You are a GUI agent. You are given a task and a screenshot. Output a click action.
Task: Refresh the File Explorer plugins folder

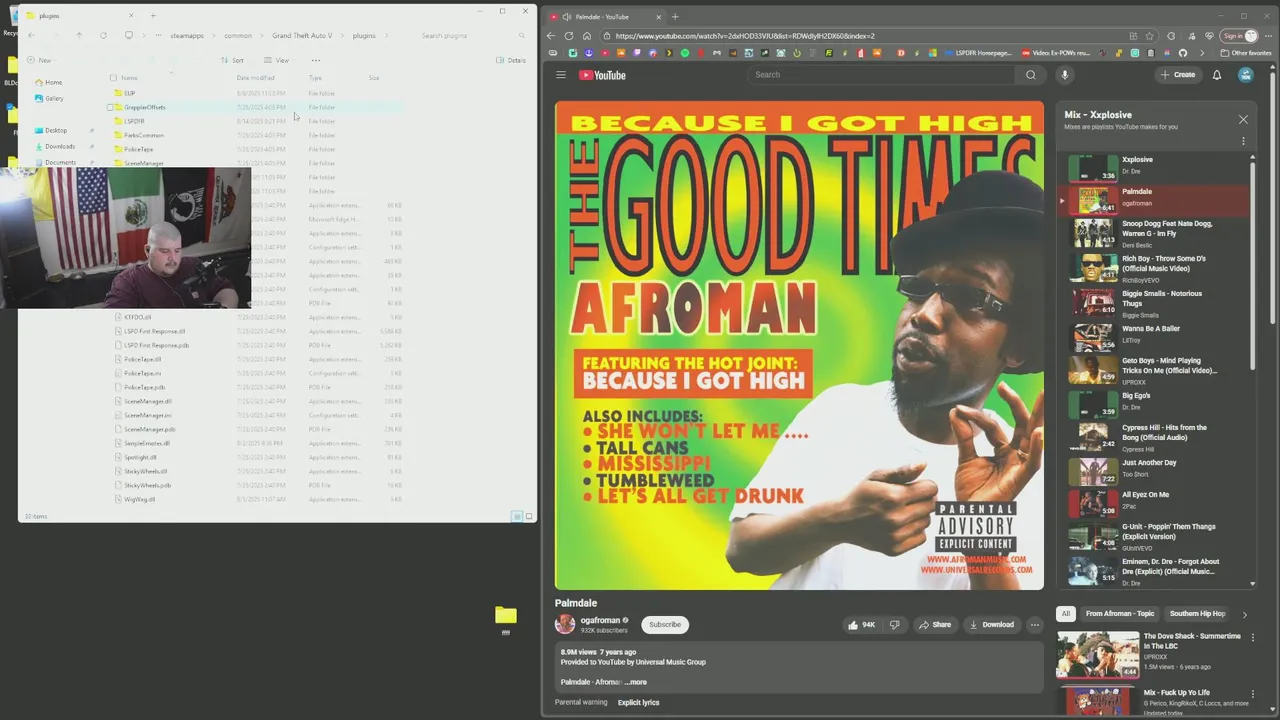tap(103, 35)
